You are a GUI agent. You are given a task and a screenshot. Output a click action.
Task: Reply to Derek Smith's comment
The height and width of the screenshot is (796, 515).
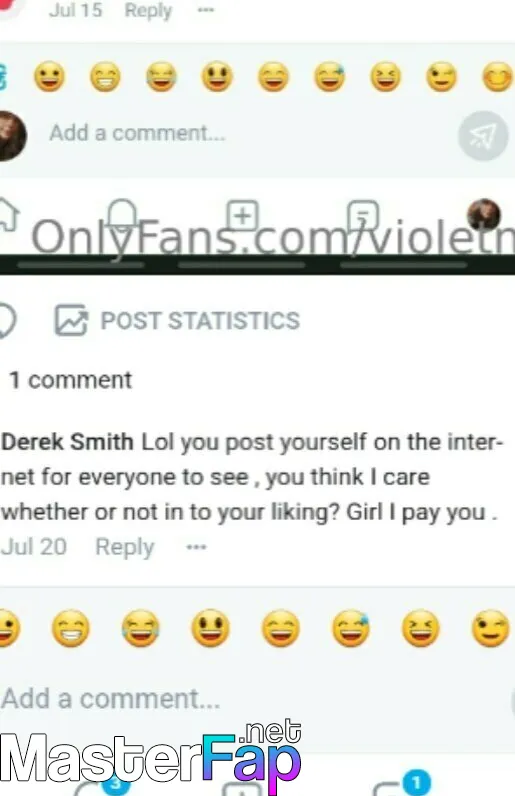pos(124,547)
